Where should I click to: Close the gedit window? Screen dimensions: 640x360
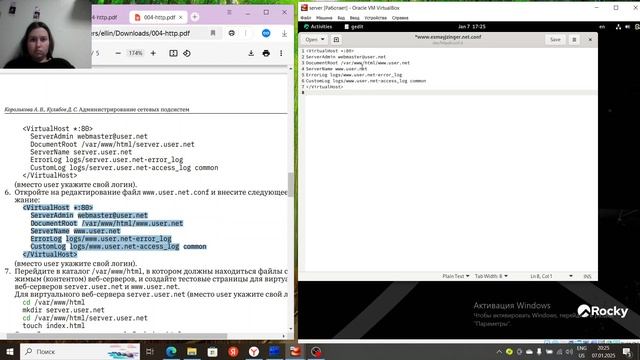[x=590, y=40]
